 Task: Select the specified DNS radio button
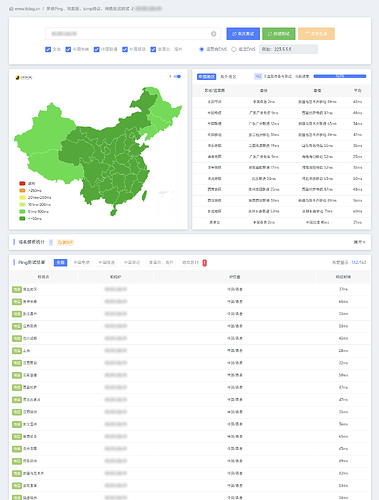point(234,49)
